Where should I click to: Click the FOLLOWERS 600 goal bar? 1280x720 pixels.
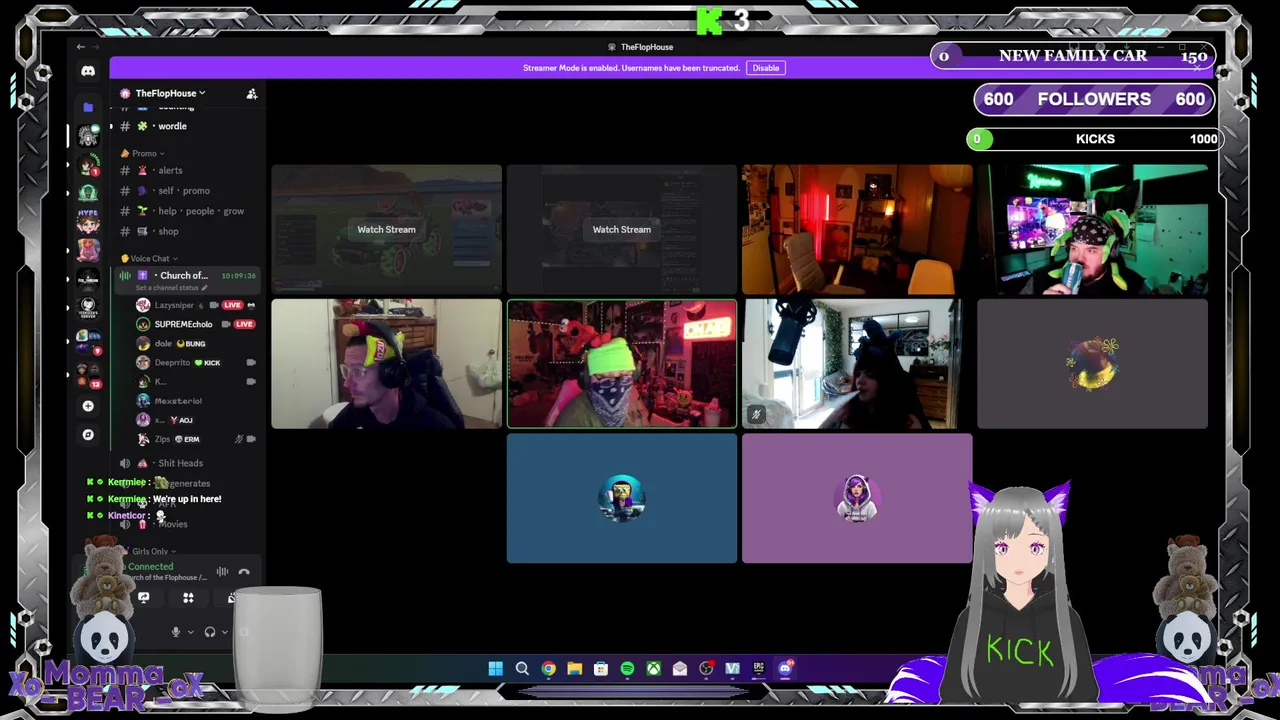tap(1094, 99)
